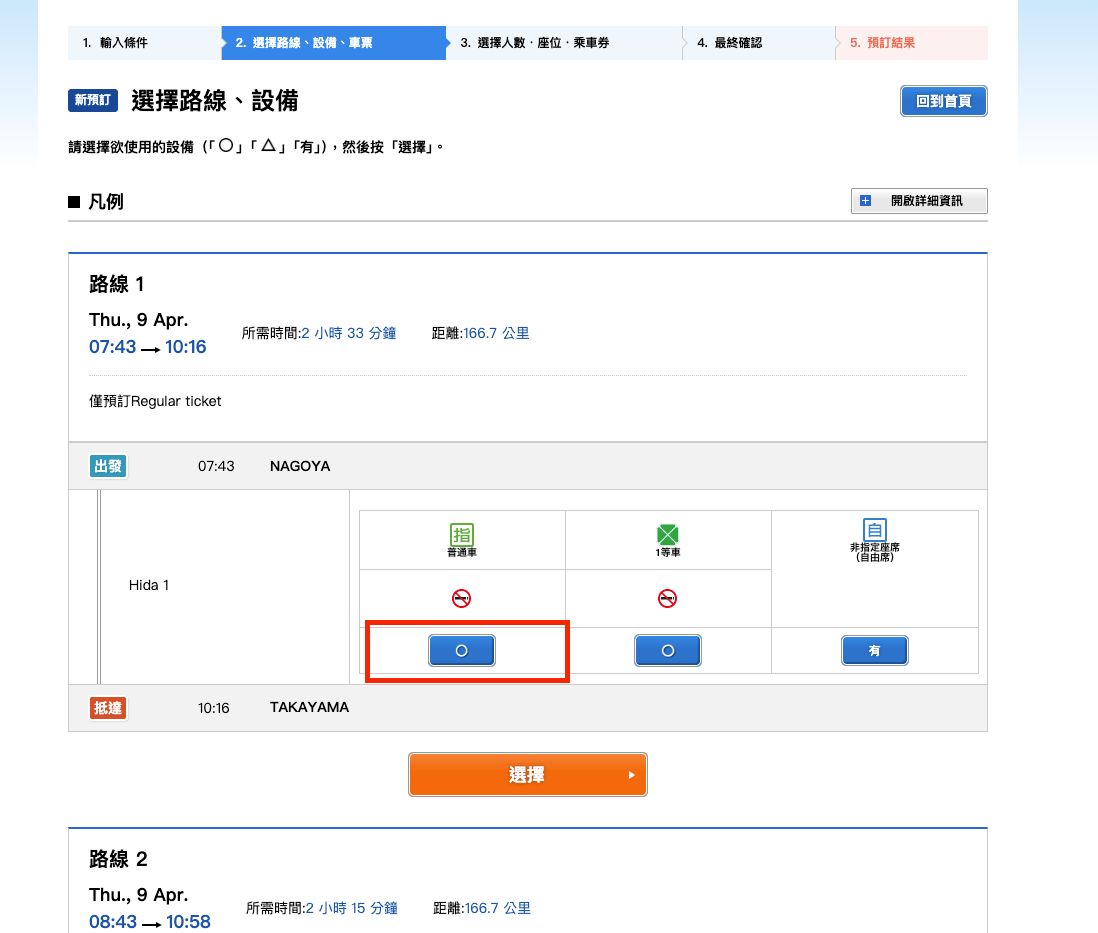Click the TAKAYAMA station name

[310, 707]
